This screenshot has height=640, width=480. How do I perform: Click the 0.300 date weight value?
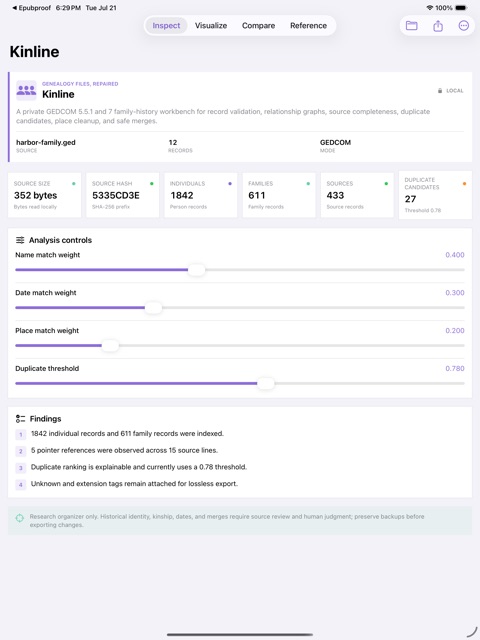pyautogui.click(x=455, y=293)
